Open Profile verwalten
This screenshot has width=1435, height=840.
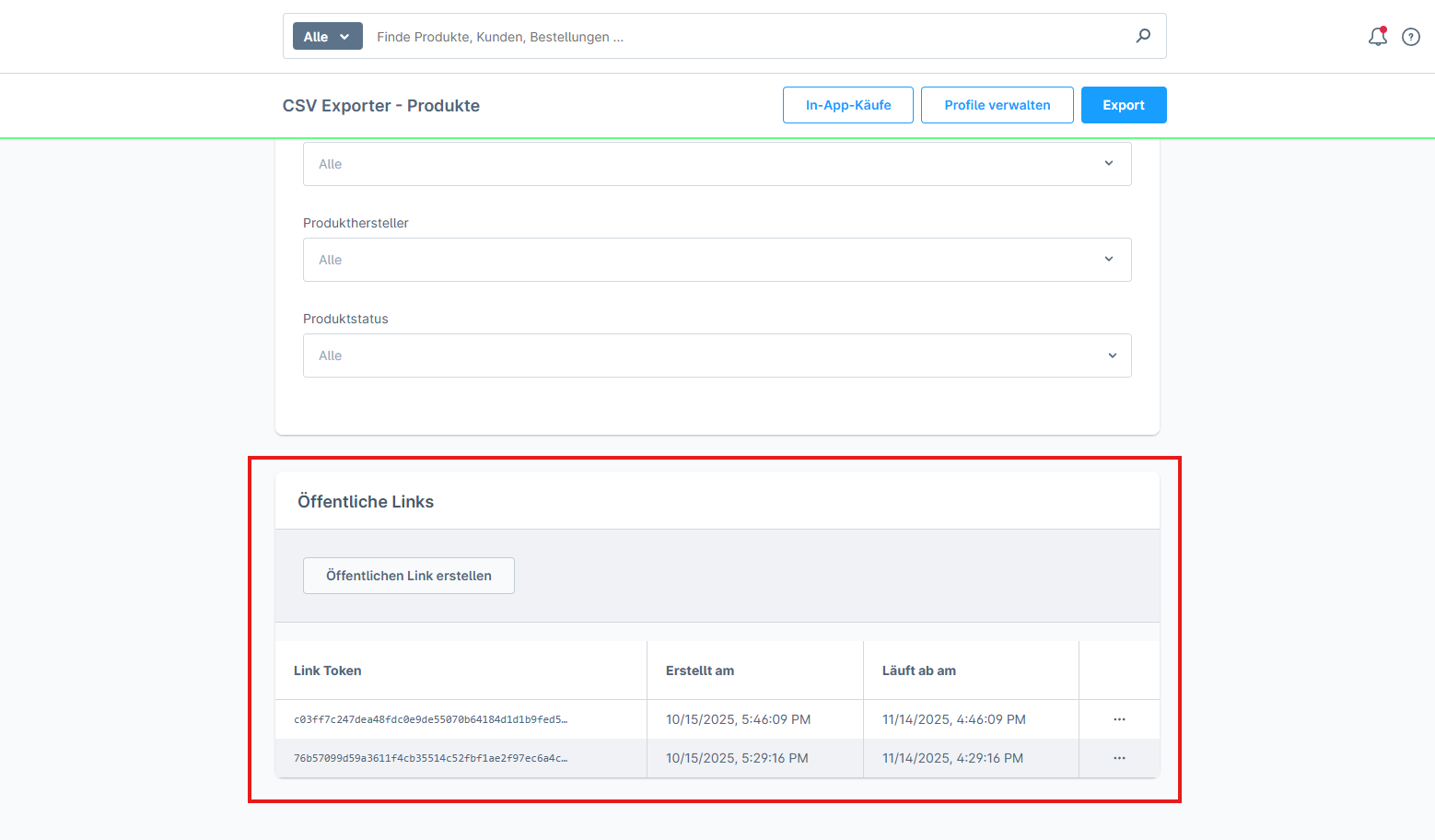coord(997,105)
